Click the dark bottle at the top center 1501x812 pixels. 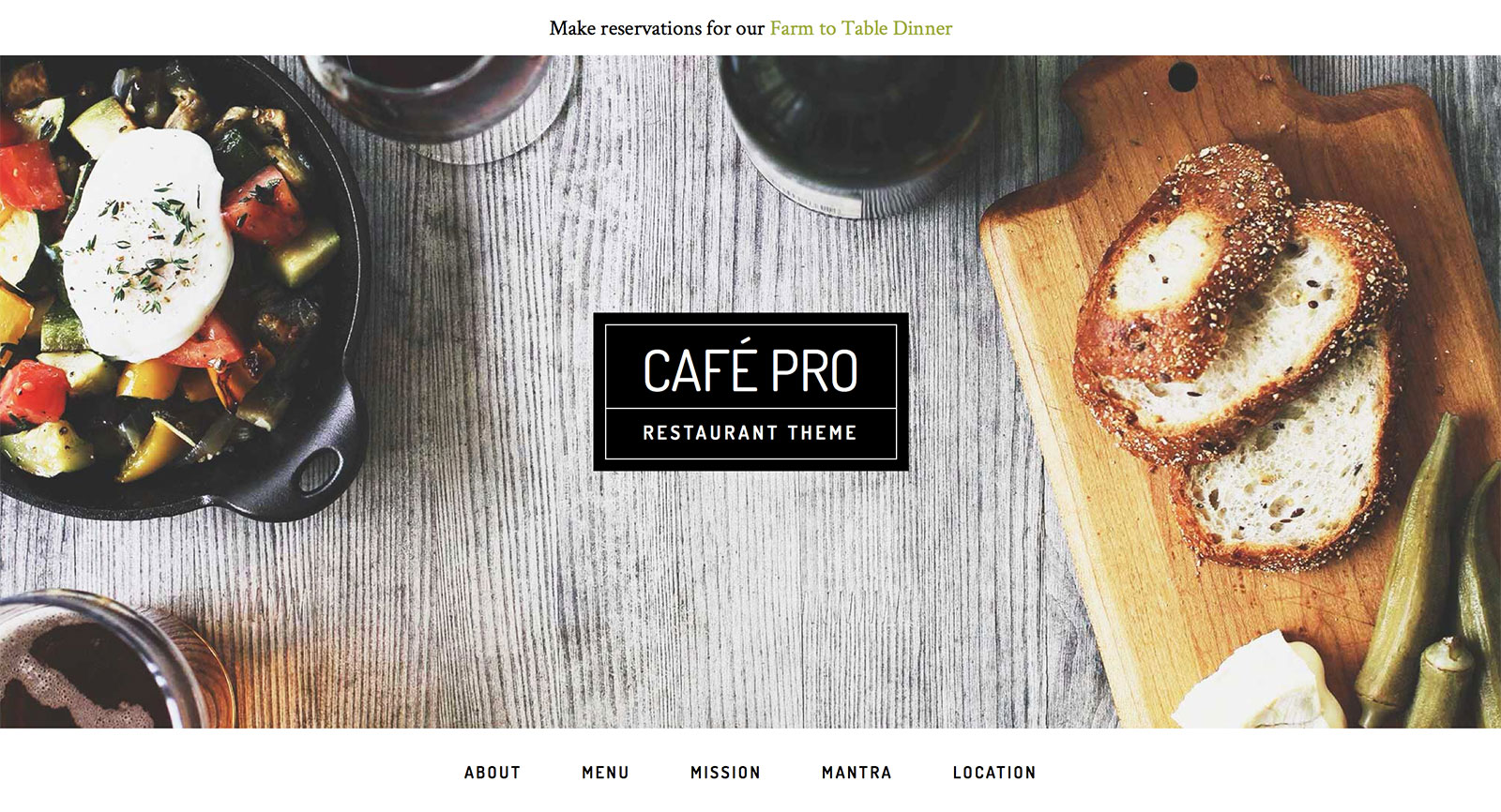coord(849,131)
